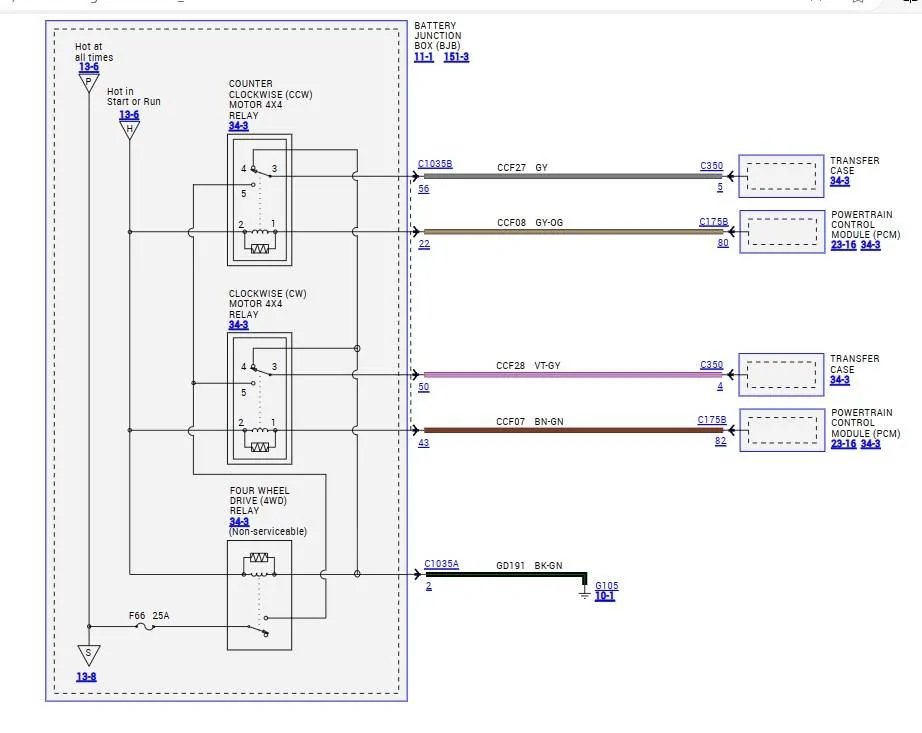Click the H triangle reference symbol

[129, 130]
